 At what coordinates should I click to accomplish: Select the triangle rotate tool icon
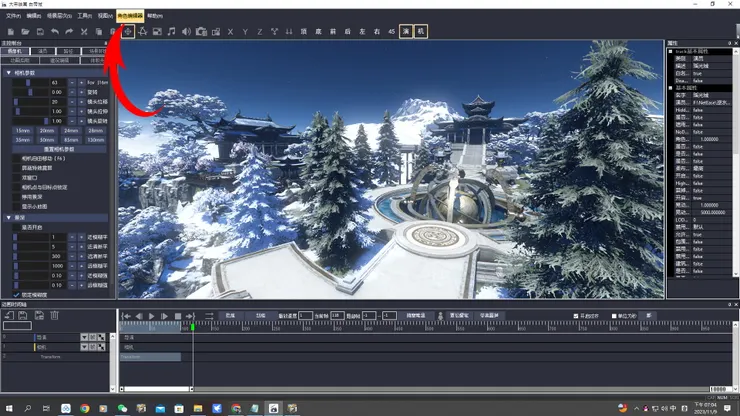click(x=143, y=32)
